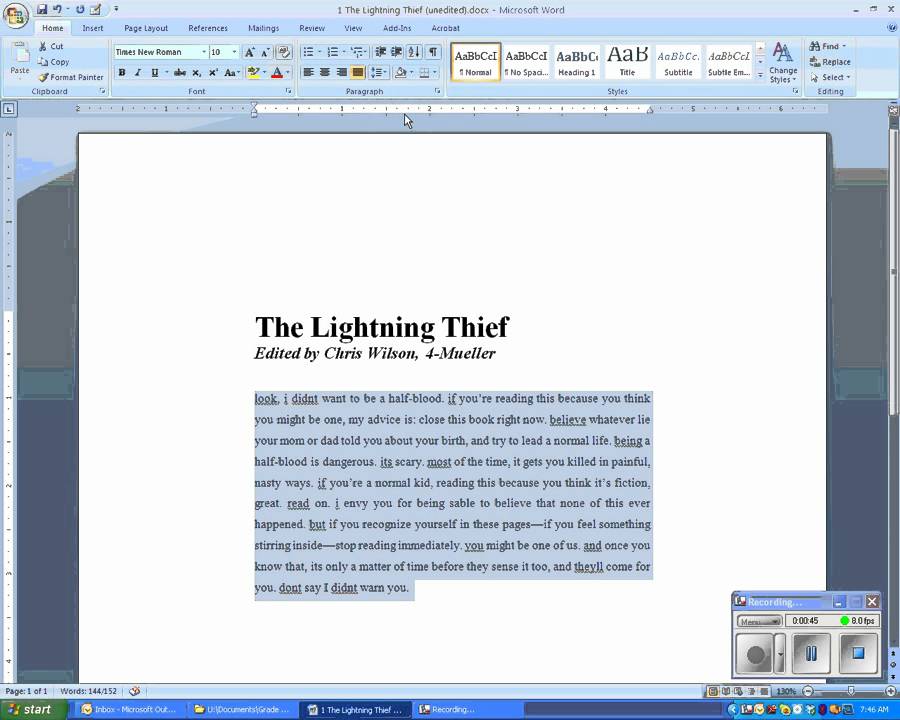This screenshot has height=720, width=900.
Task: Expand the Paragraph dialog launcher
Action: tap(437, 91)
